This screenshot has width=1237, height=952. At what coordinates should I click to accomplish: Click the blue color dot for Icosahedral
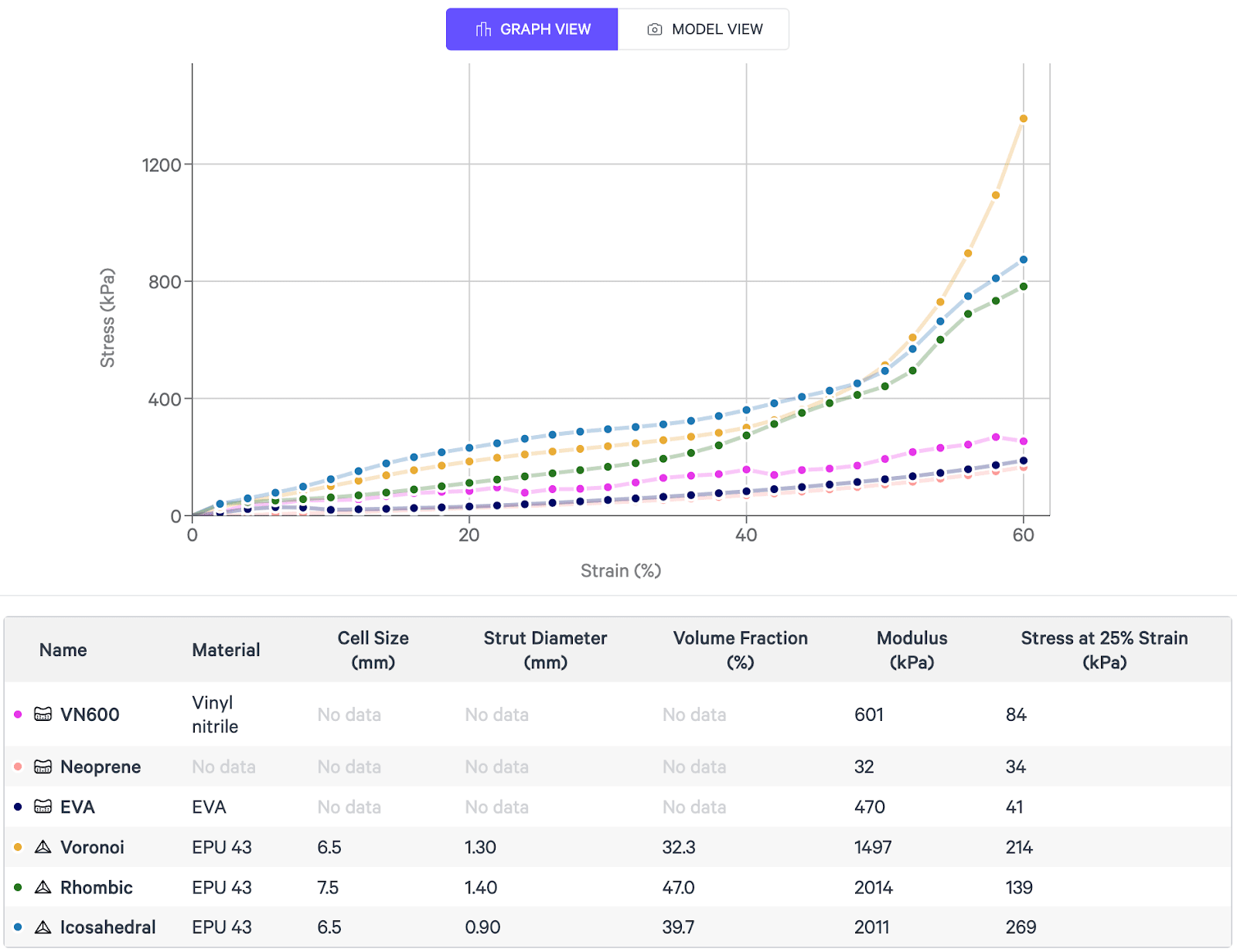pos(18,927)
